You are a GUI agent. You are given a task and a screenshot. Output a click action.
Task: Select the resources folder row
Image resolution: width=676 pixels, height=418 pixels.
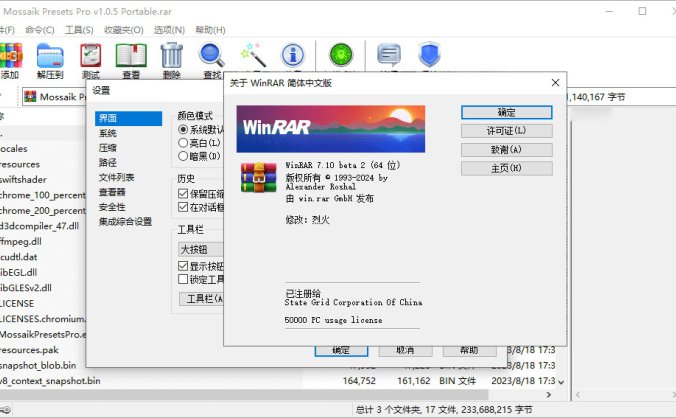[20, 164]
